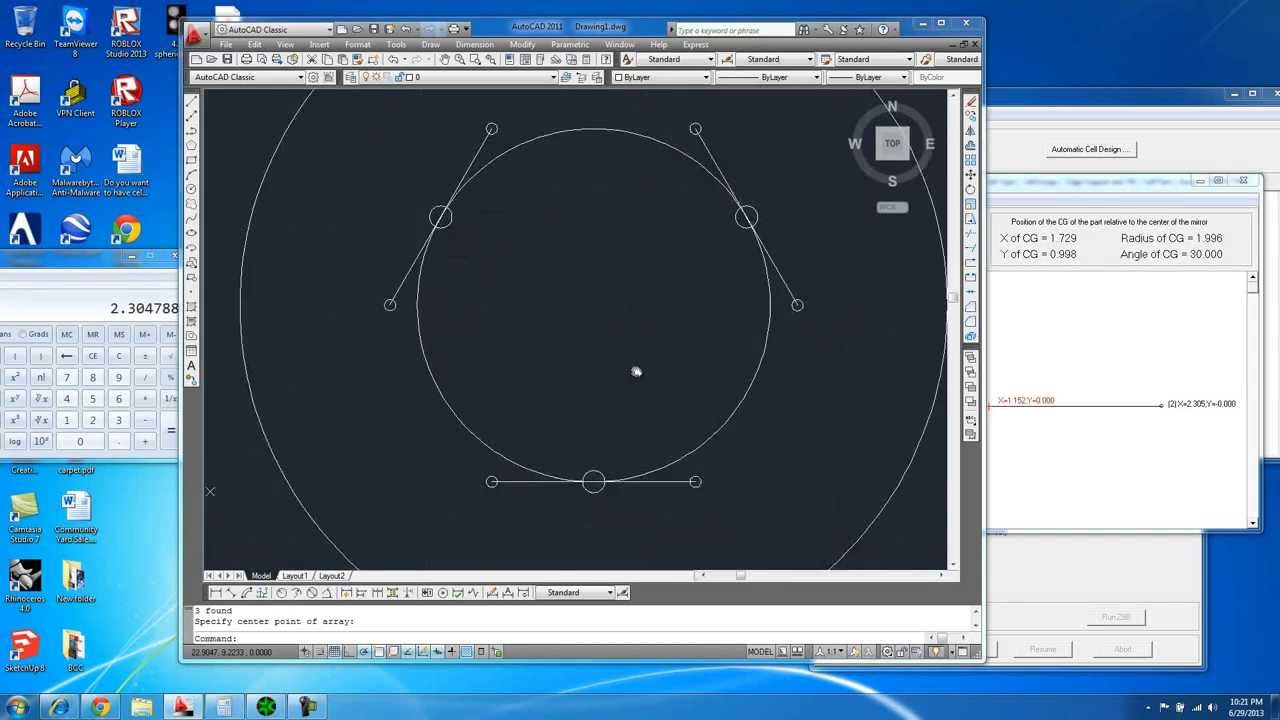Click the Linear dimension icon in Dimension toolbar

[216, 592]
